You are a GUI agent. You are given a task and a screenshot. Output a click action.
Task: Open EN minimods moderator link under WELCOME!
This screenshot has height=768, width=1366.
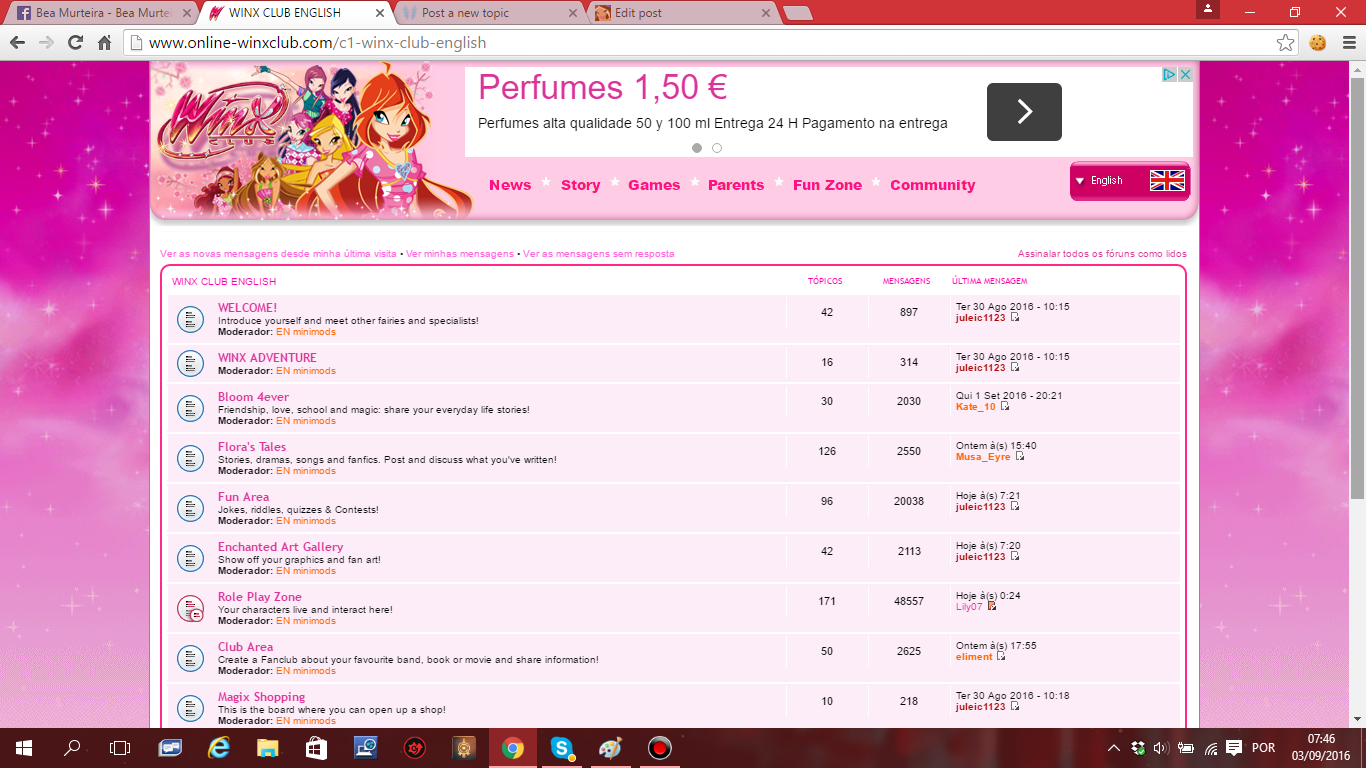click(306, 332)
